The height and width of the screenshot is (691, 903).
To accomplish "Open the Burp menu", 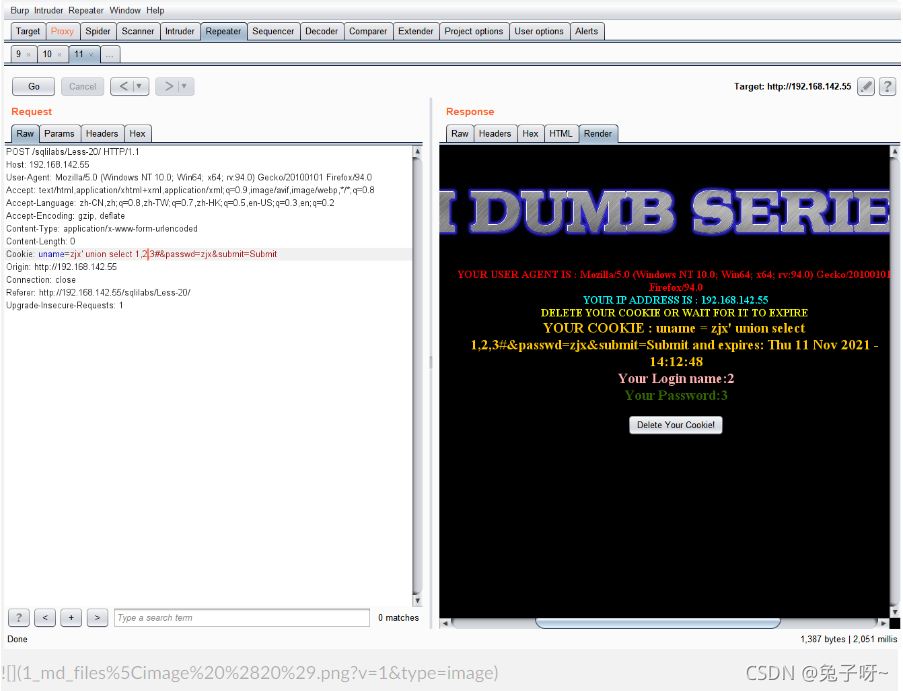I will click(19, 10).
